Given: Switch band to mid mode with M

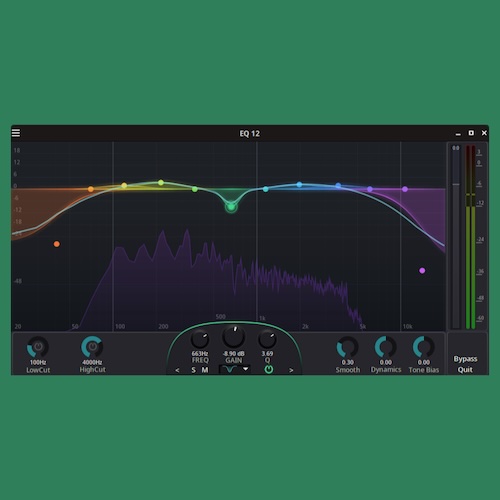Looking at the screenshot, I should [205, 370].
